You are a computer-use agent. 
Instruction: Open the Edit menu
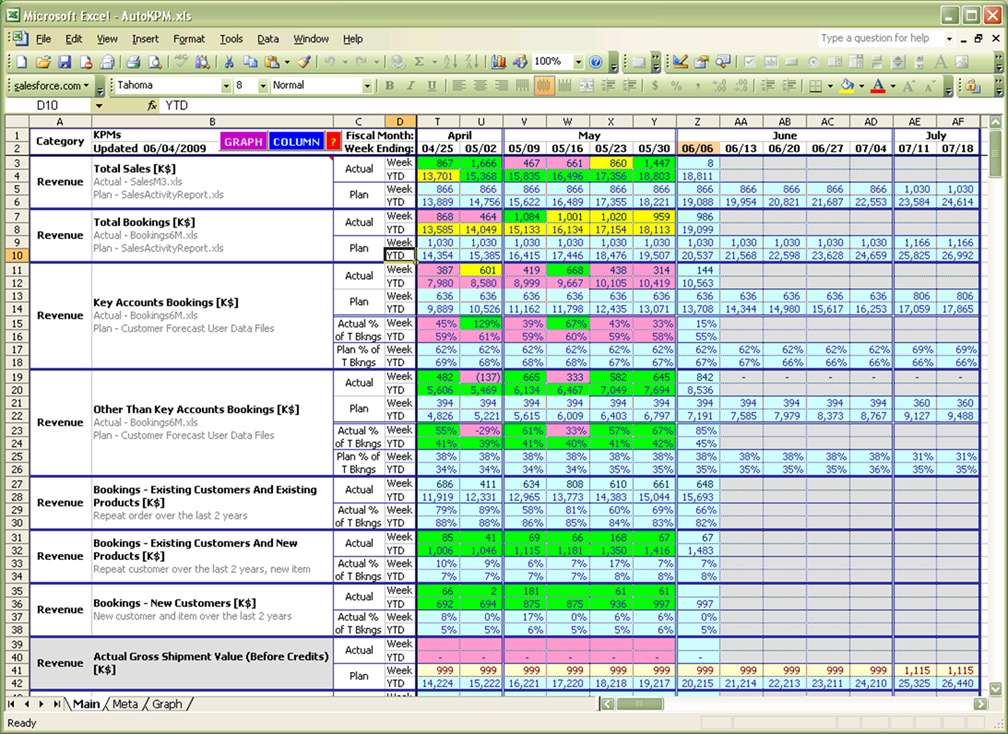[x=74, y=39]
